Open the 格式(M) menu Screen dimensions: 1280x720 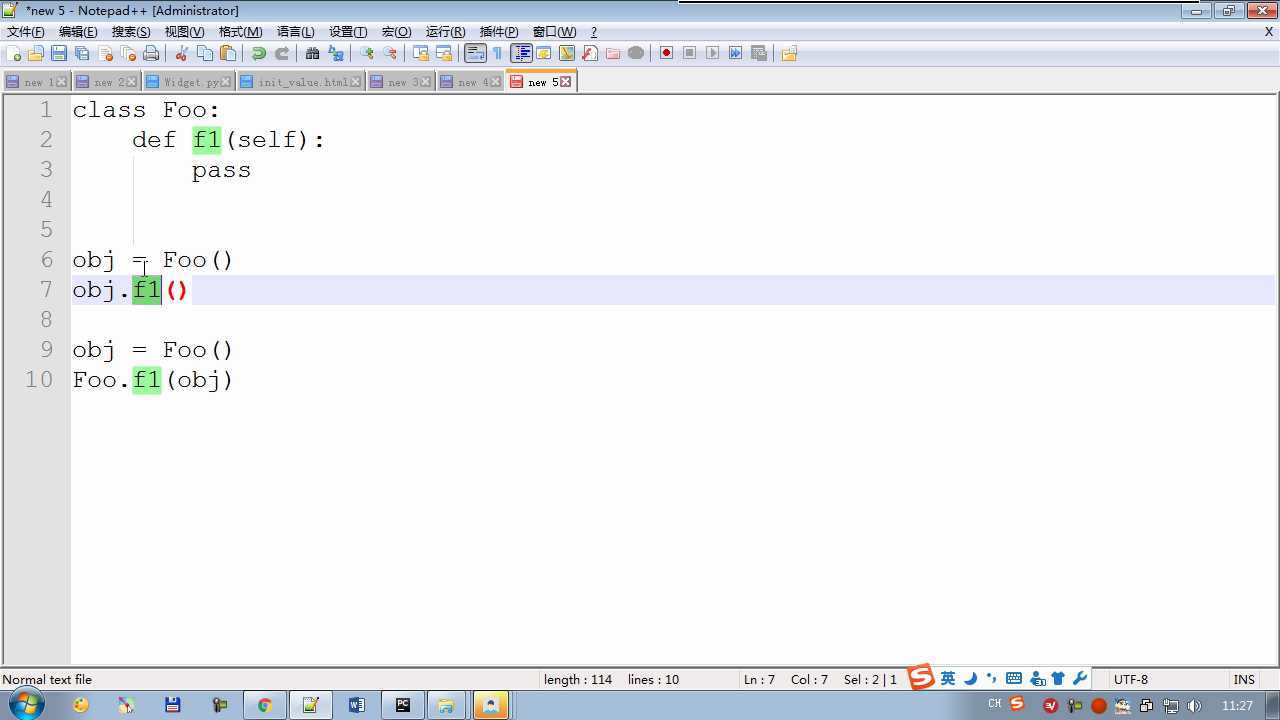coord(240,32)
